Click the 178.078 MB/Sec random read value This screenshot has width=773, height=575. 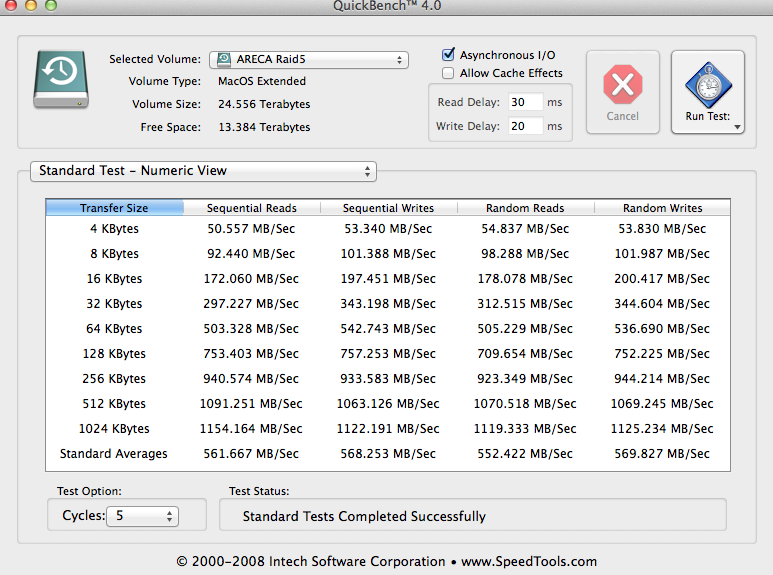coord(526,279)
